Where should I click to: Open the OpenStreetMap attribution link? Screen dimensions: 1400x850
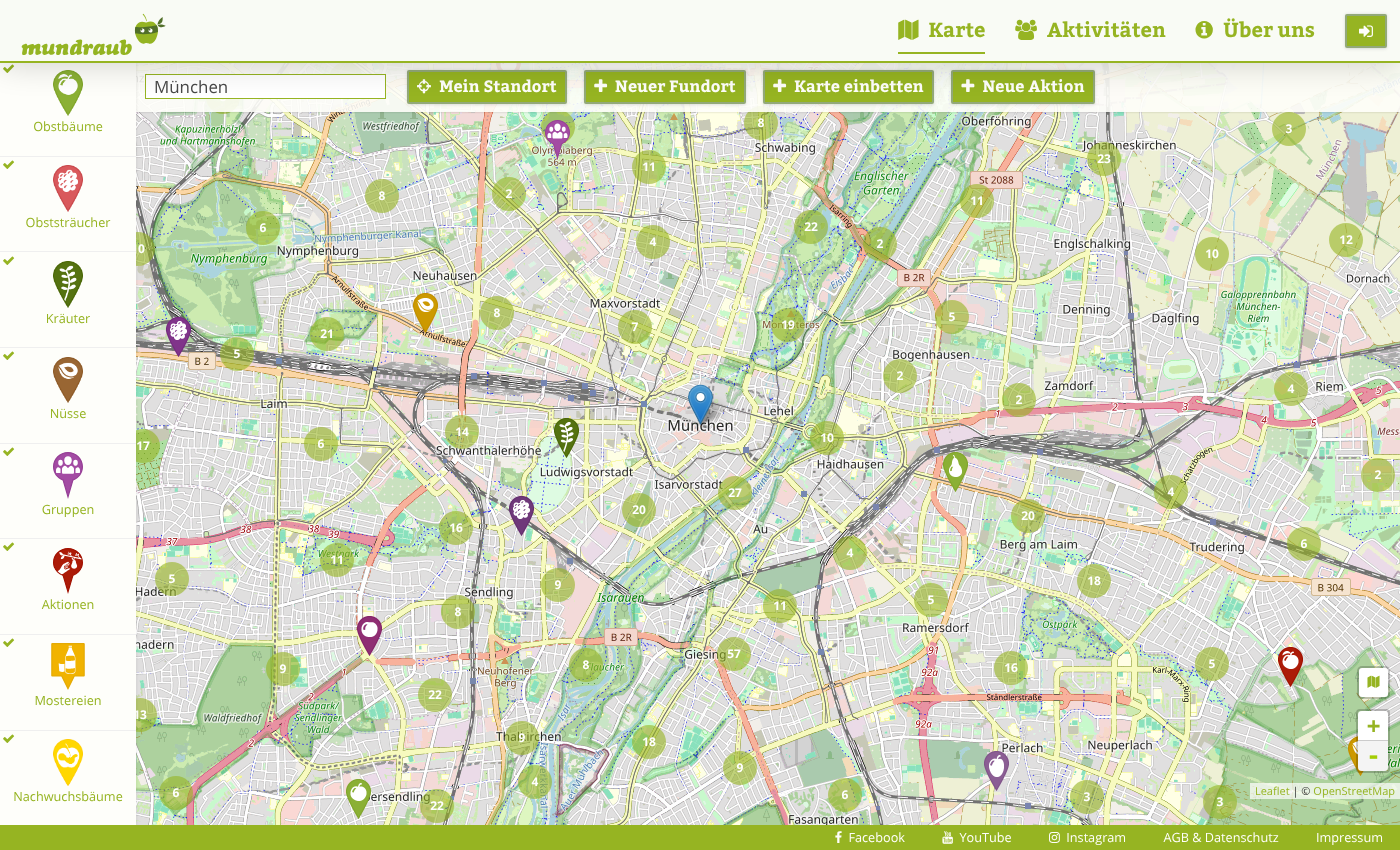(1353, 791)
